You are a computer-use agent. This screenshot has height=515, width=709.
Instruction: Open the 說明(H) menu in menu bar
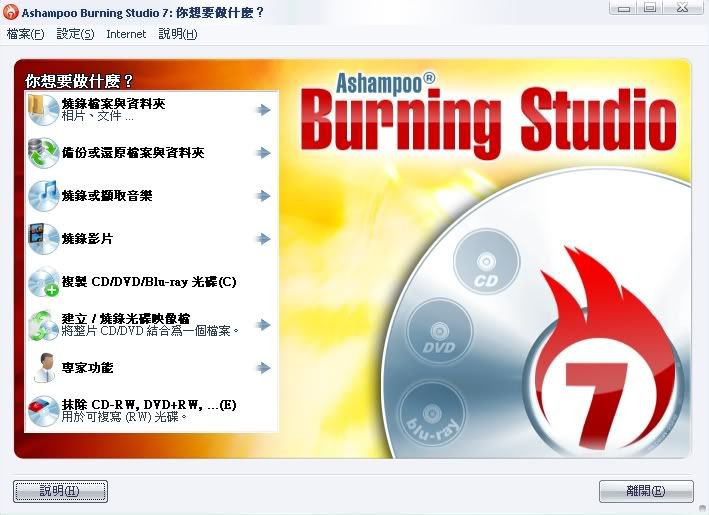point(178,34)
